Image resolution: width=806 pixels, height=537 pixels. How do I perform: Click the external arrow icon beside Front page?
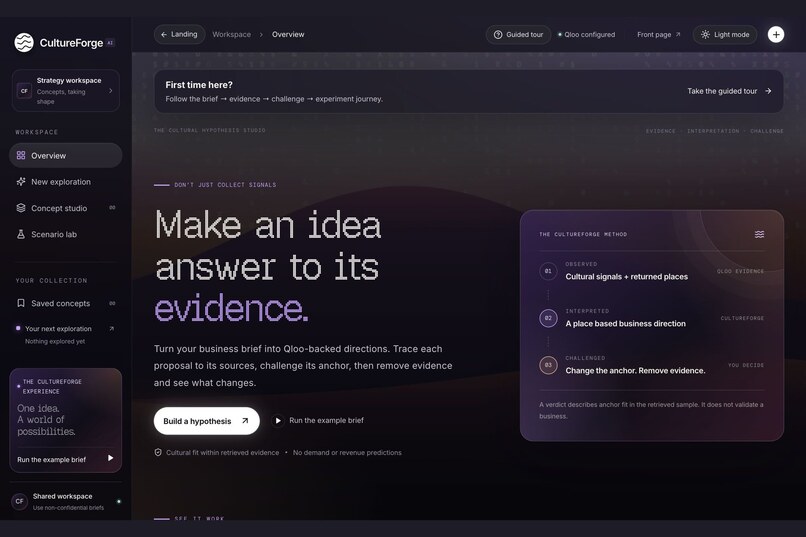pyautogui.click(x=677, y=34)
